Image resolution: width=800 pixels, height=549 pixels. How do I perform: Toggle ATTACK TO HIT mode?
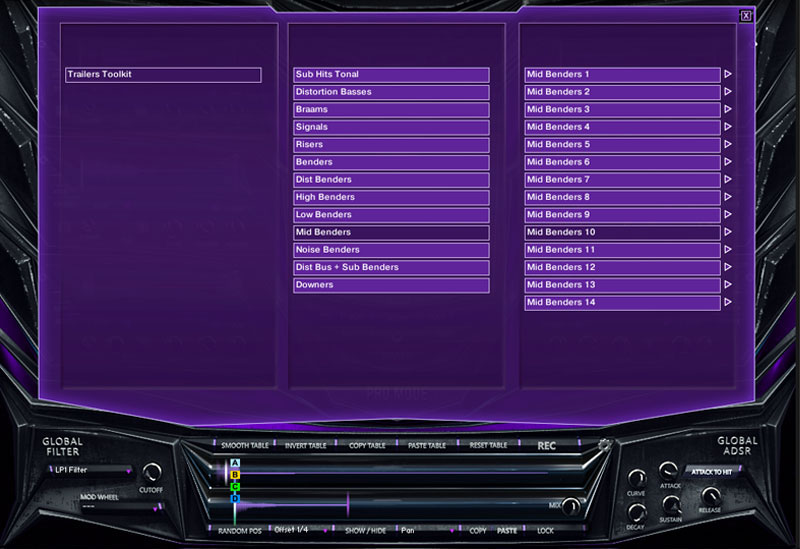[712, 472]
